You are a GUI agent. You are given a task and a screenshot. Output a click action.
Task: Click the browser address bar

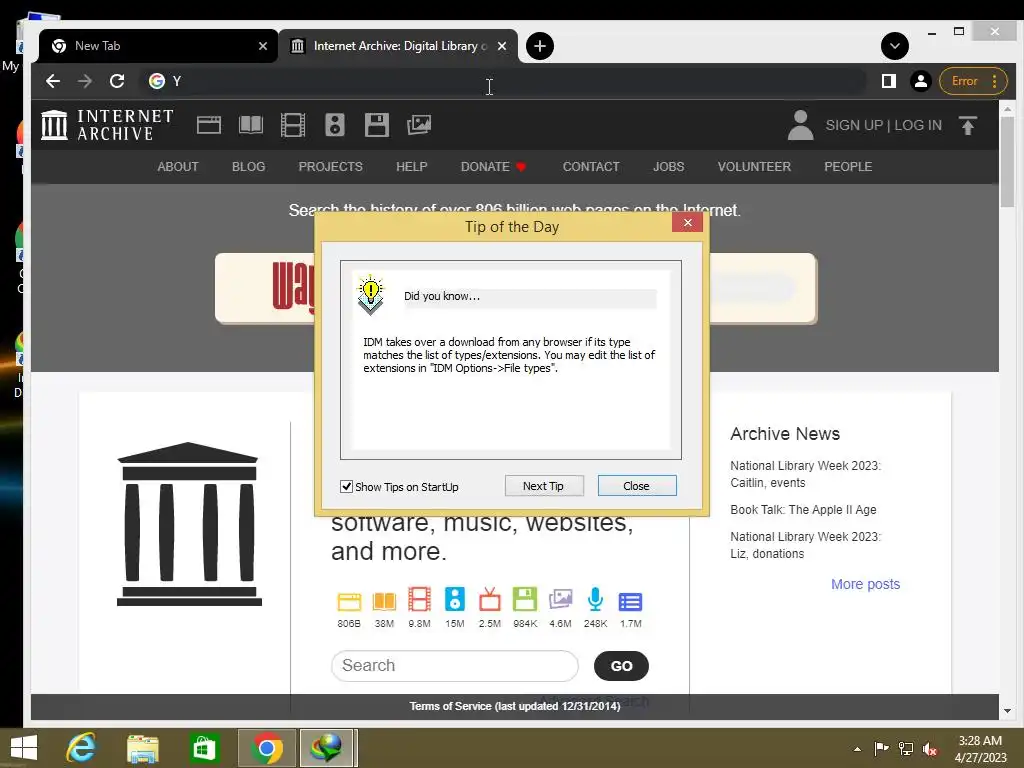pyautogui.click(x=503, y=81)
